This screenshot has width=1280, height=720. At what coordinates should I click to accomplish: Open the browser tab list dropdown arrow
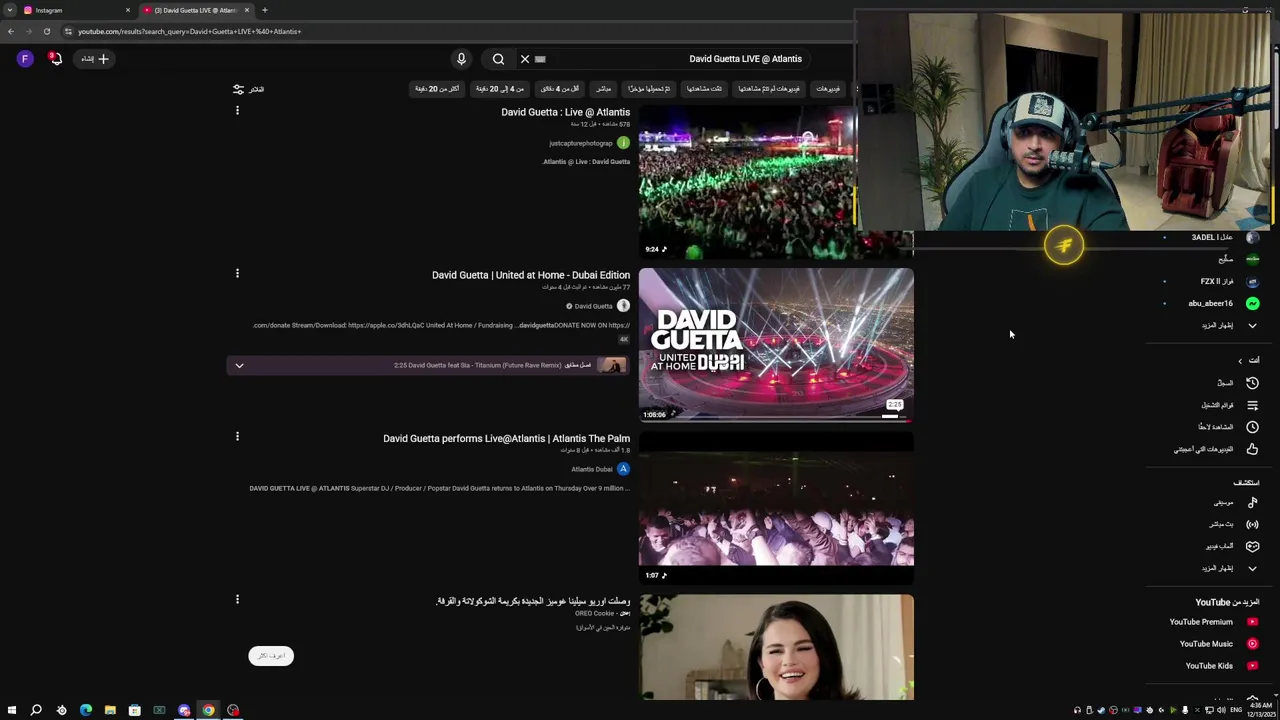10,10
